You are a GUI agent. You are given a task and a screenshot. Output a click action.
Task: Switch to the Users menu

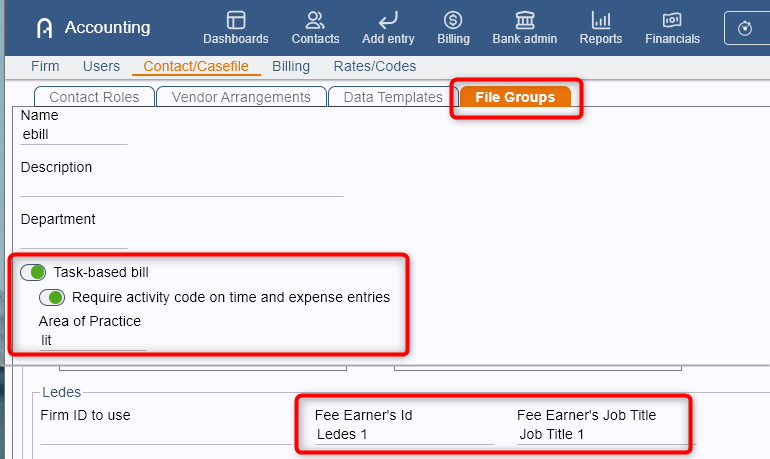pos(101,66)
